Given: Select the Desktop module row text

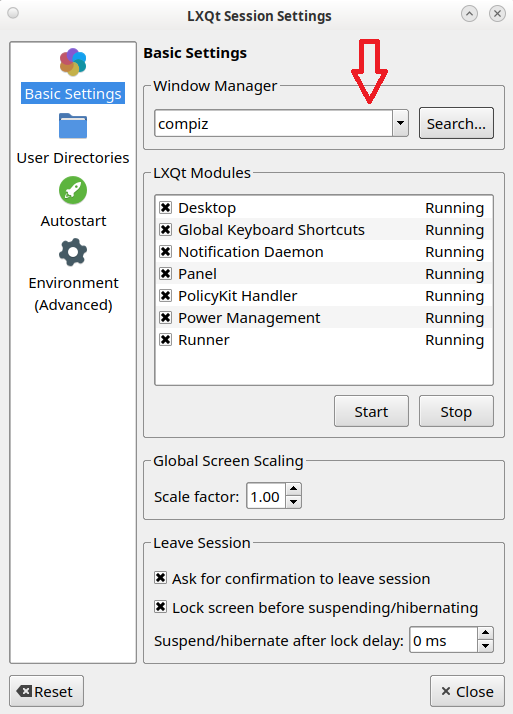Looking at the screenshot, I should (207, 208).
